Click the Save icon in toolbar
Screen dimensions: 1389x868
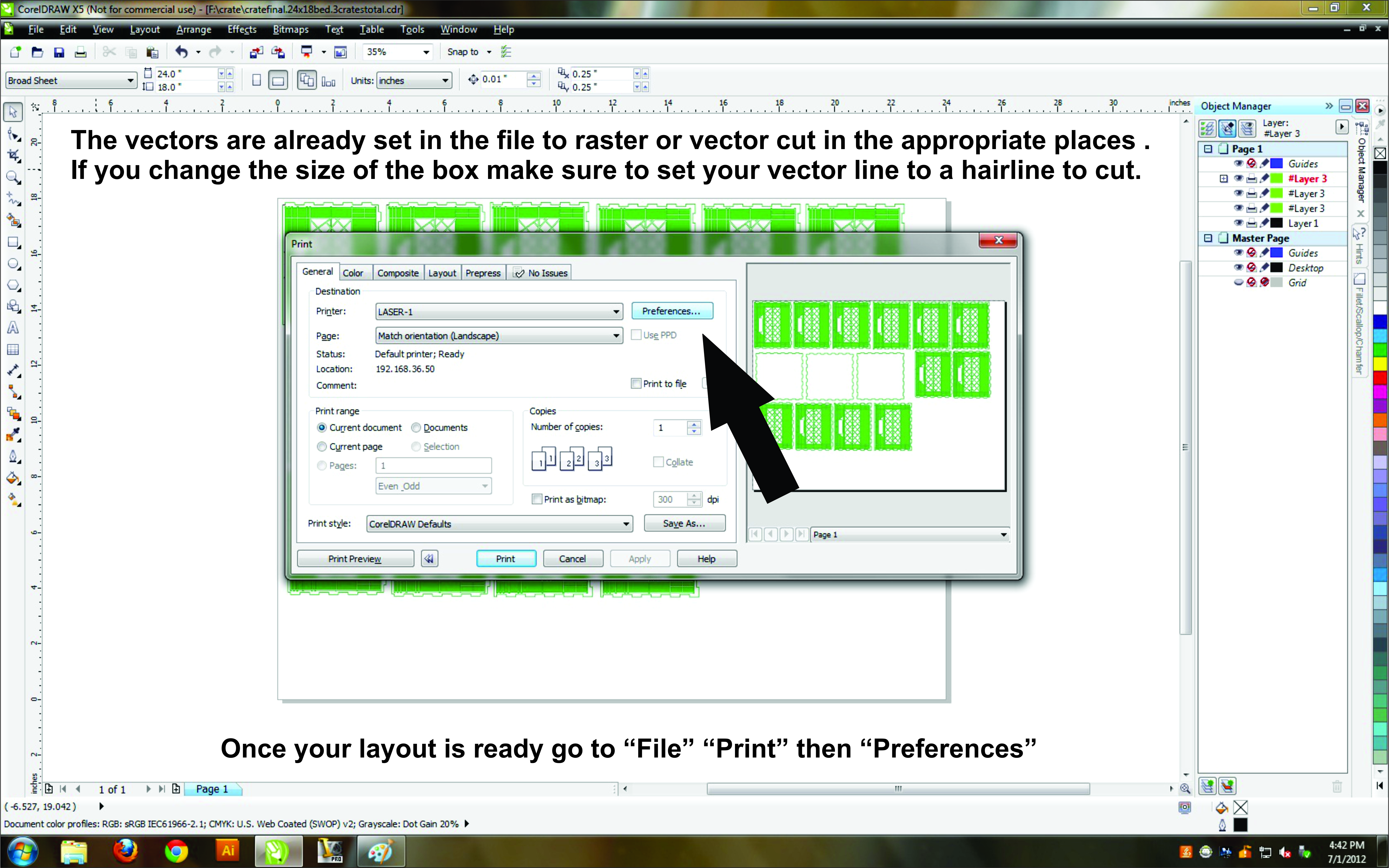(x=59, y=52)
